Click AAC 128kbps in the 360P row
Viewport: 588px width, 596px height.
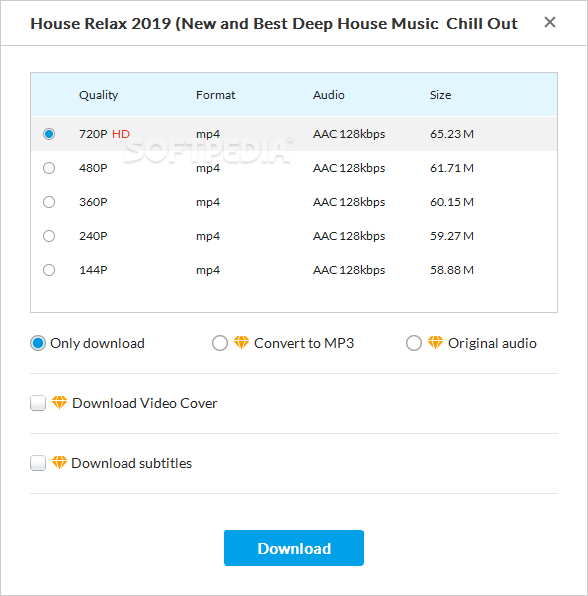pyautogui.click(x=349, y=202)
